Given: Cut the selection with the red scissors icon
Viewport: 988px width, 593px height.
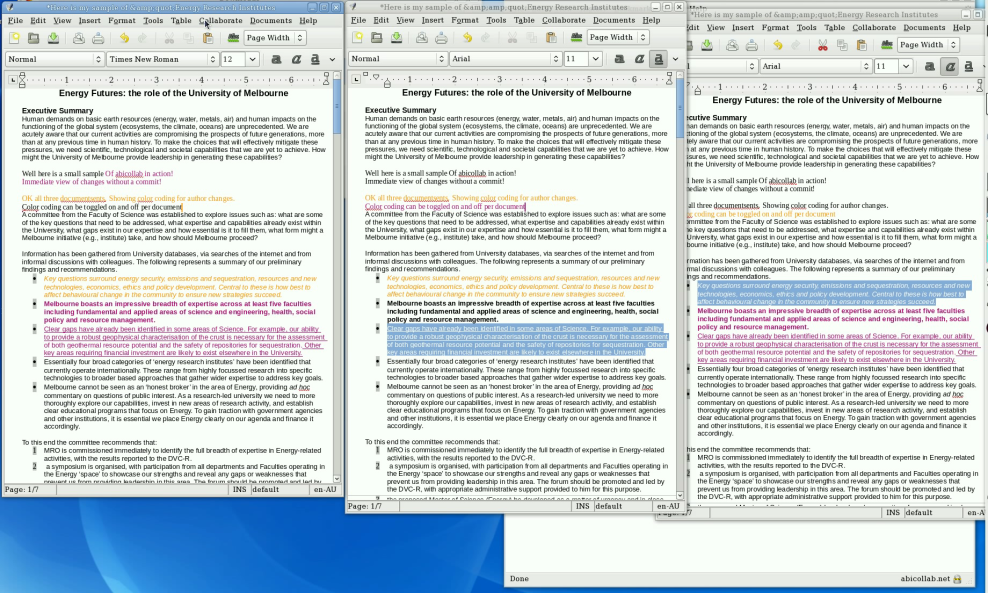Looking at the screenshot, I should 822,45.
